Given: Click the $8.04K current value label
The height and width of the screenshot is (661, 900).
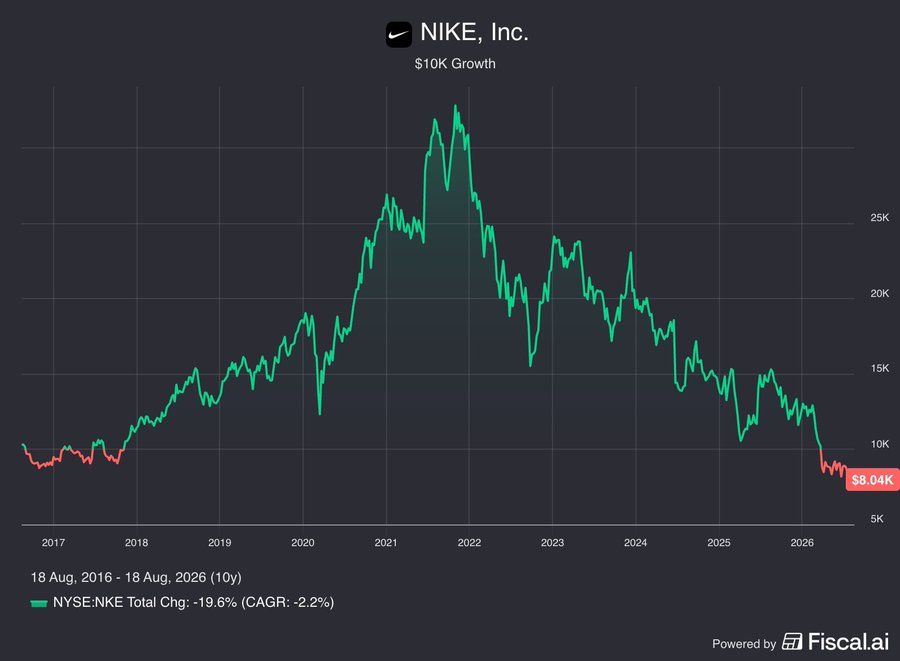Looking at the screenshot, I should coord(872,480).
